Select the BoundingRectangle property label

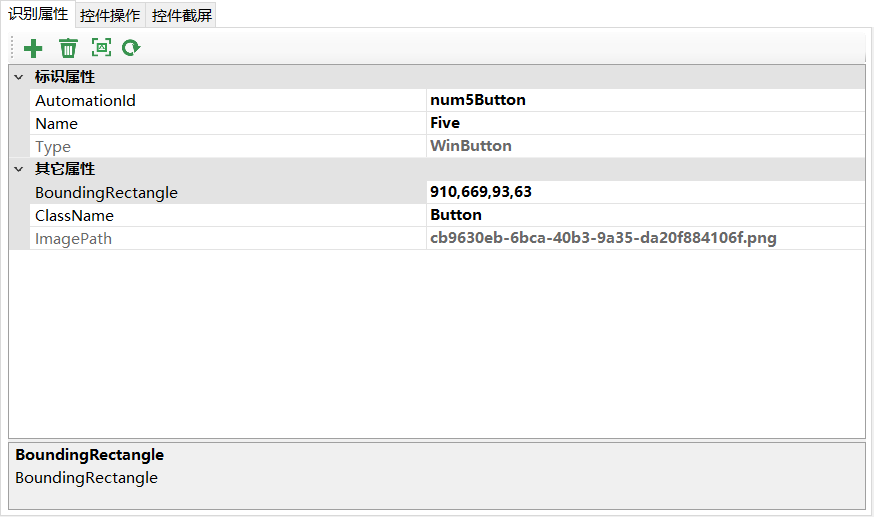[x=106, y=193]
